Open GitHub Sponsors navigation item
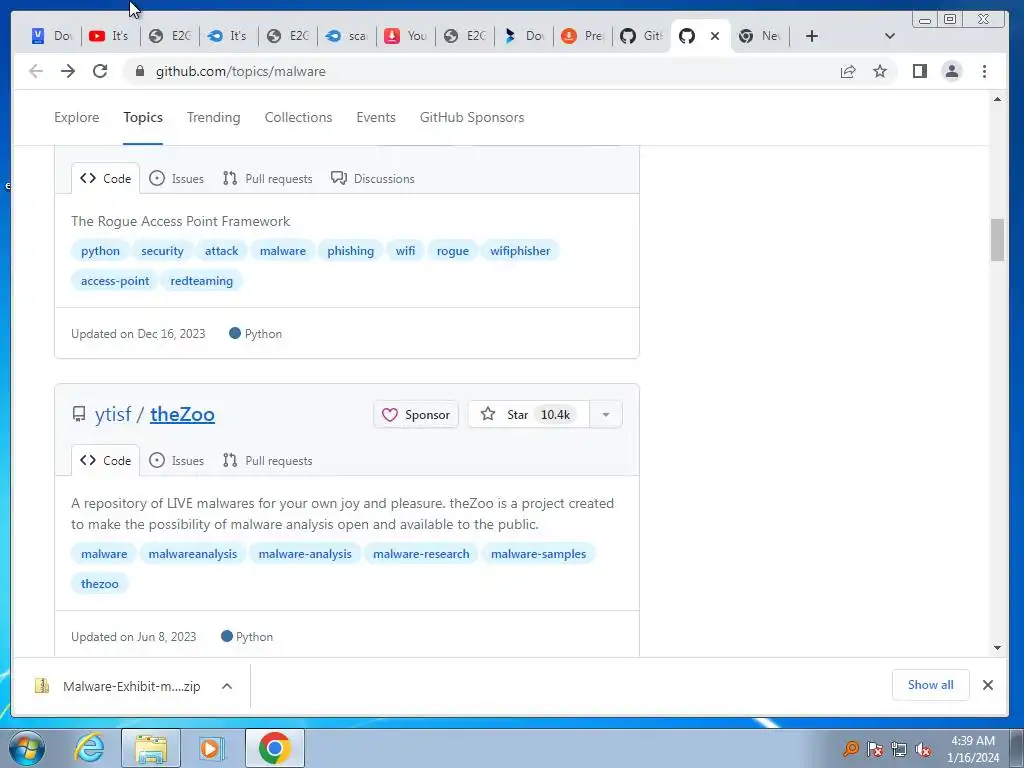 point(472,118)
